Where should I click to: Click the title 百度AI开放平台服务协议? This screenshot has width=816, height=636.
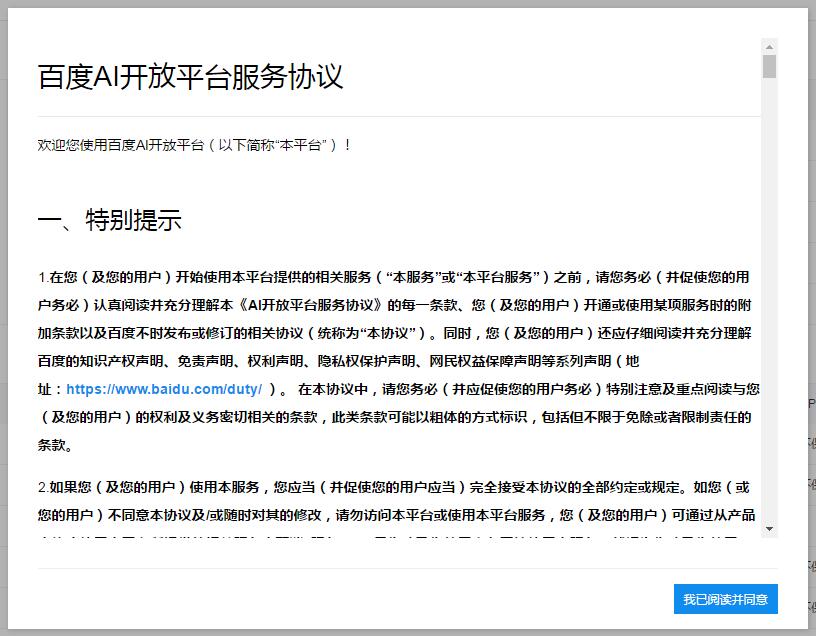[x=190, y=77]
